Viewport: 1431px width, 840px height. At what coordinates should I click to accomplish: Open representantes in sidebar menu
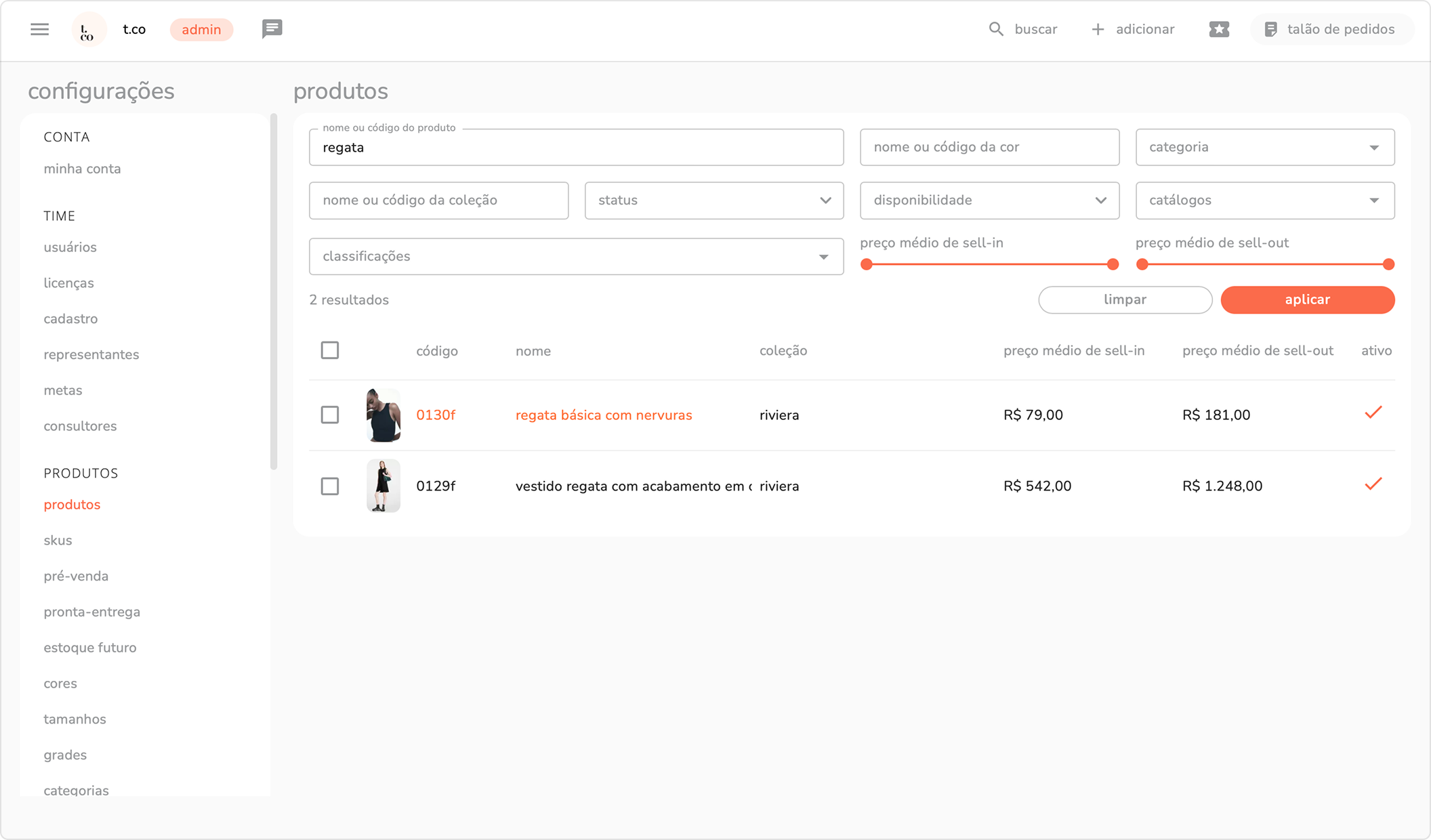[91, 354]
